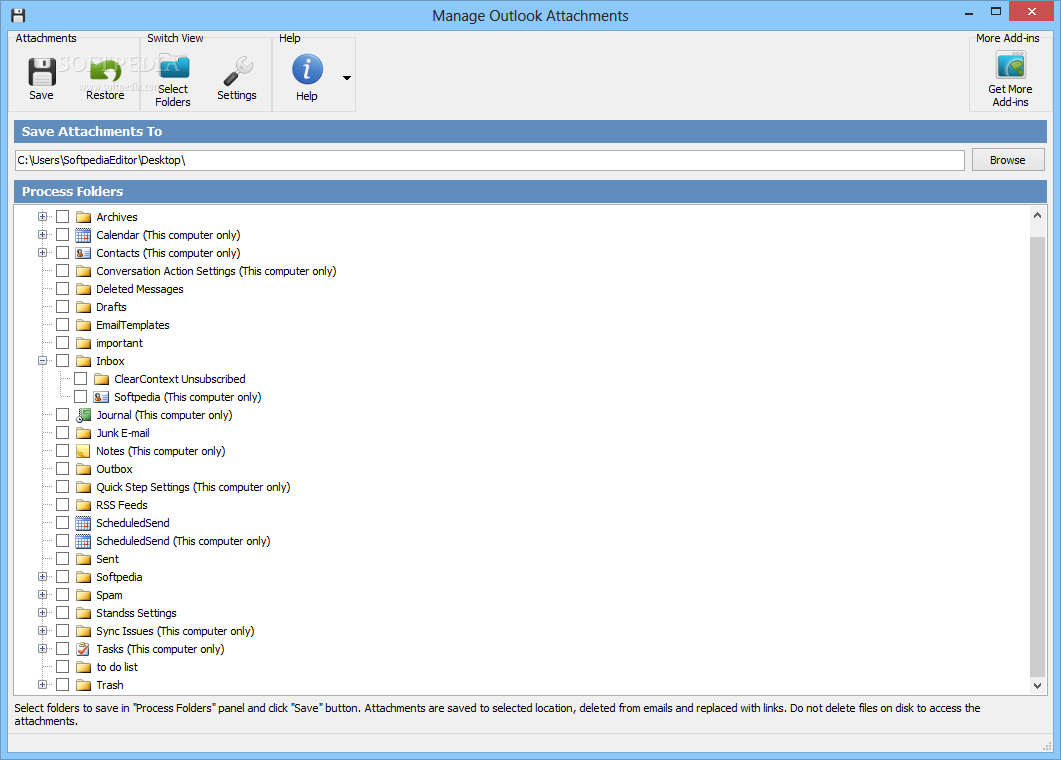Image resolution: width=1061 pixels, height=760 pixels.
Task: Click the Help info icon
Action: (x=307, y=69)
